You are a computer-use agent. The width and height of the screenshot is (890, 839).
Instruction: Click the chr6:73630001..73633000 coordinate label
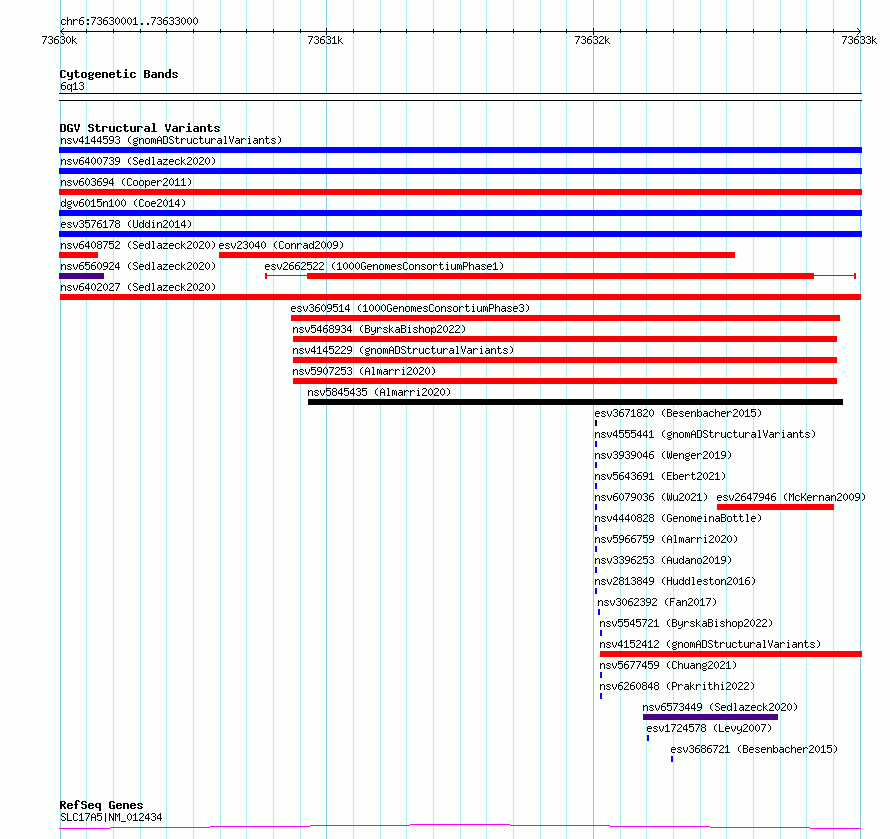coord(129,21)
